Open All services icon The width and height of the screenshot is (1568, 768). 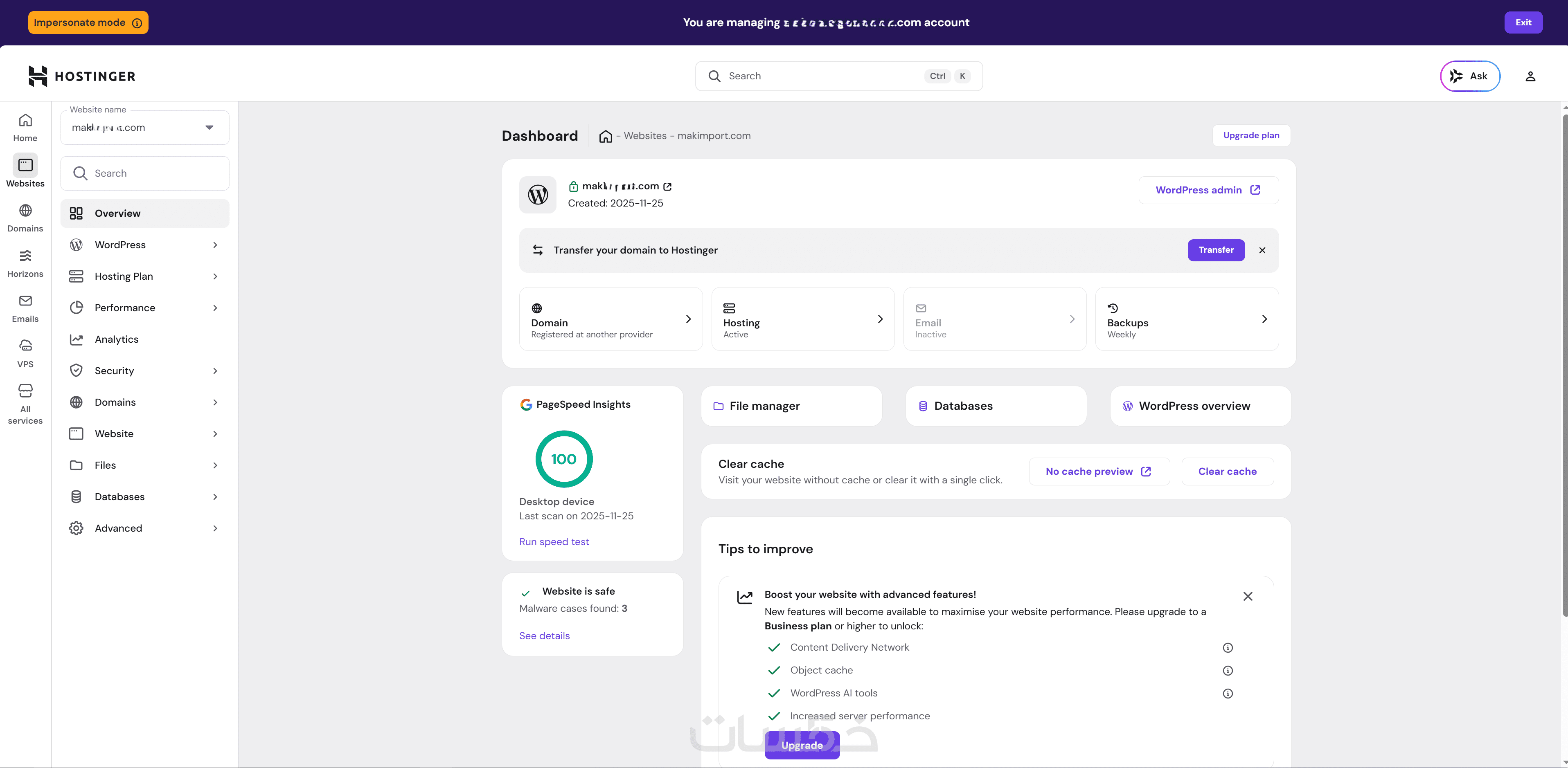tap(25, 403)
